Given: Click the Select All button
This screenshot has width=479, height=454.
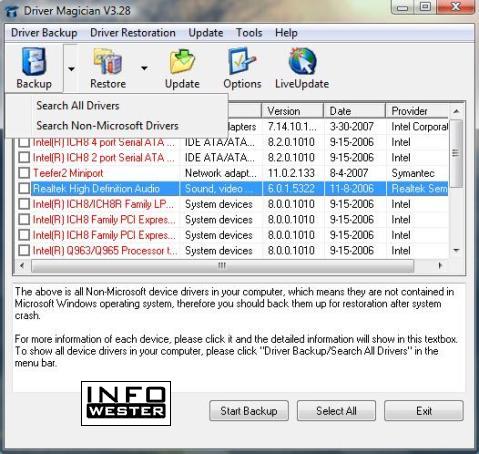Looking at the screenshot, I should click(x=336, y=411).
